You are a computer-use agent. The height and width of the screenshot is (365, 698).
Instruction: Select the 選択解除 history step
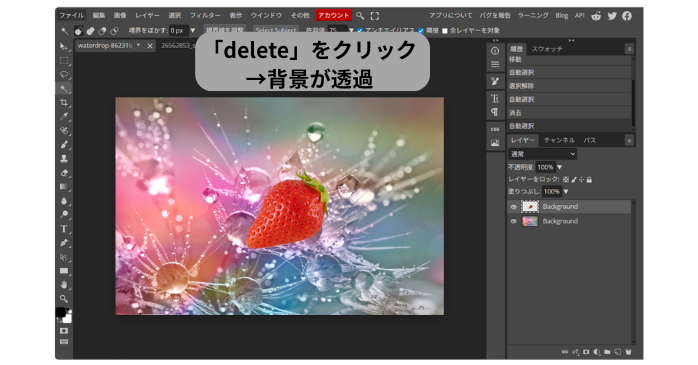569,86
